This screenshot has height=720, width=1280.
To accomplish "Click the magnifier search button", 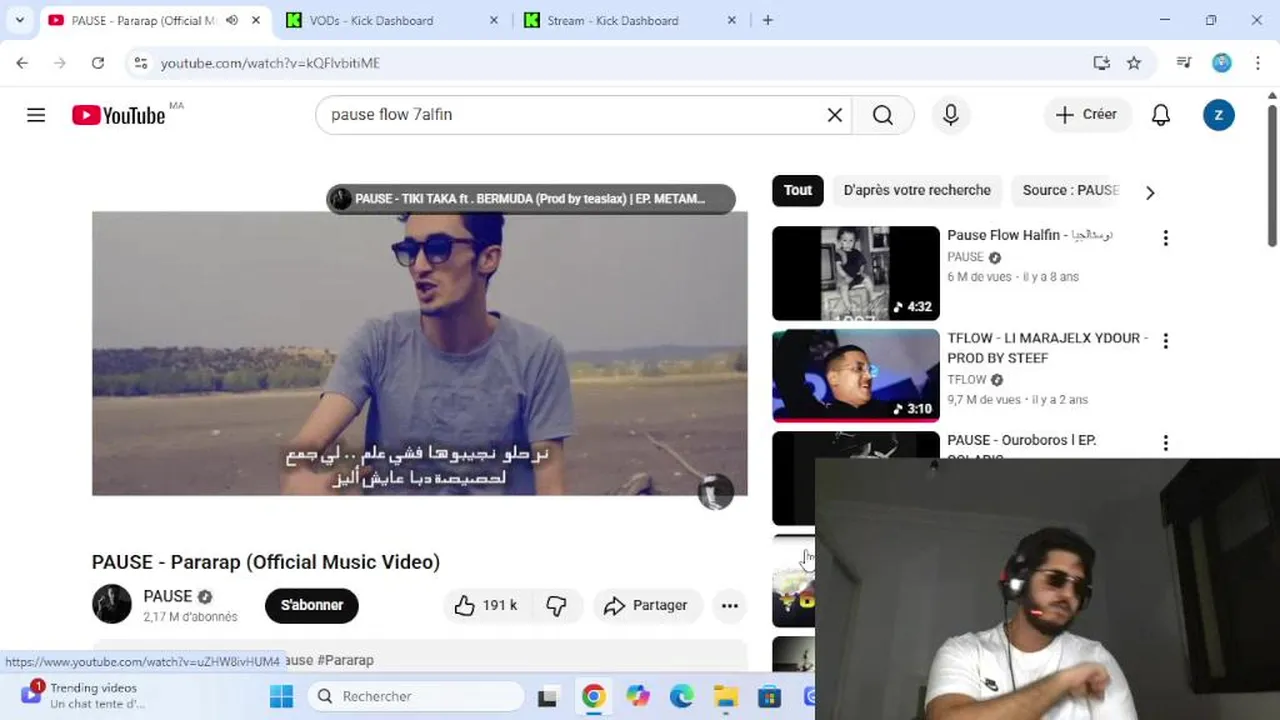I will [883, 115].
